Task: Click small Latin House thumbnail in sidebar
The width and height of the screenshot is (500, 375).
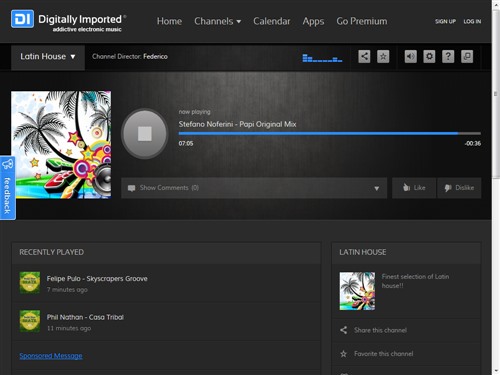Action: pyautogui.click(x=357, y=291)
